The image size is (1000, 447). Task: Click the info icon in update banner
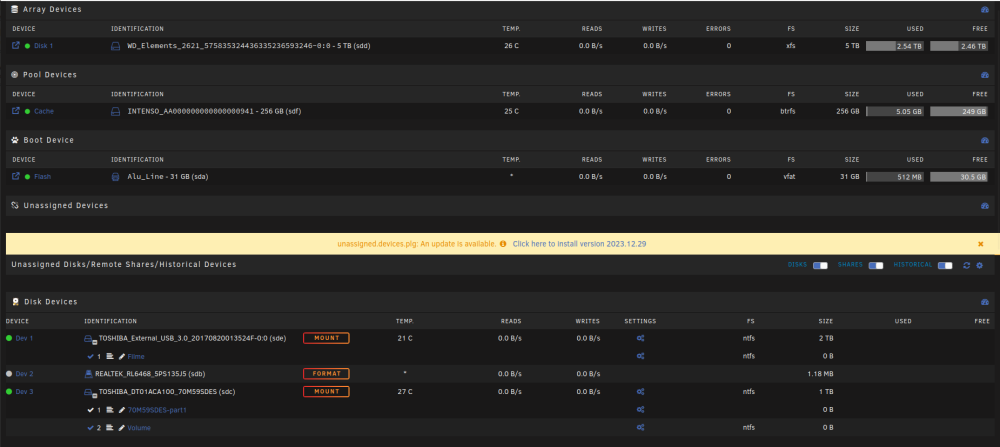coord(503,244)
